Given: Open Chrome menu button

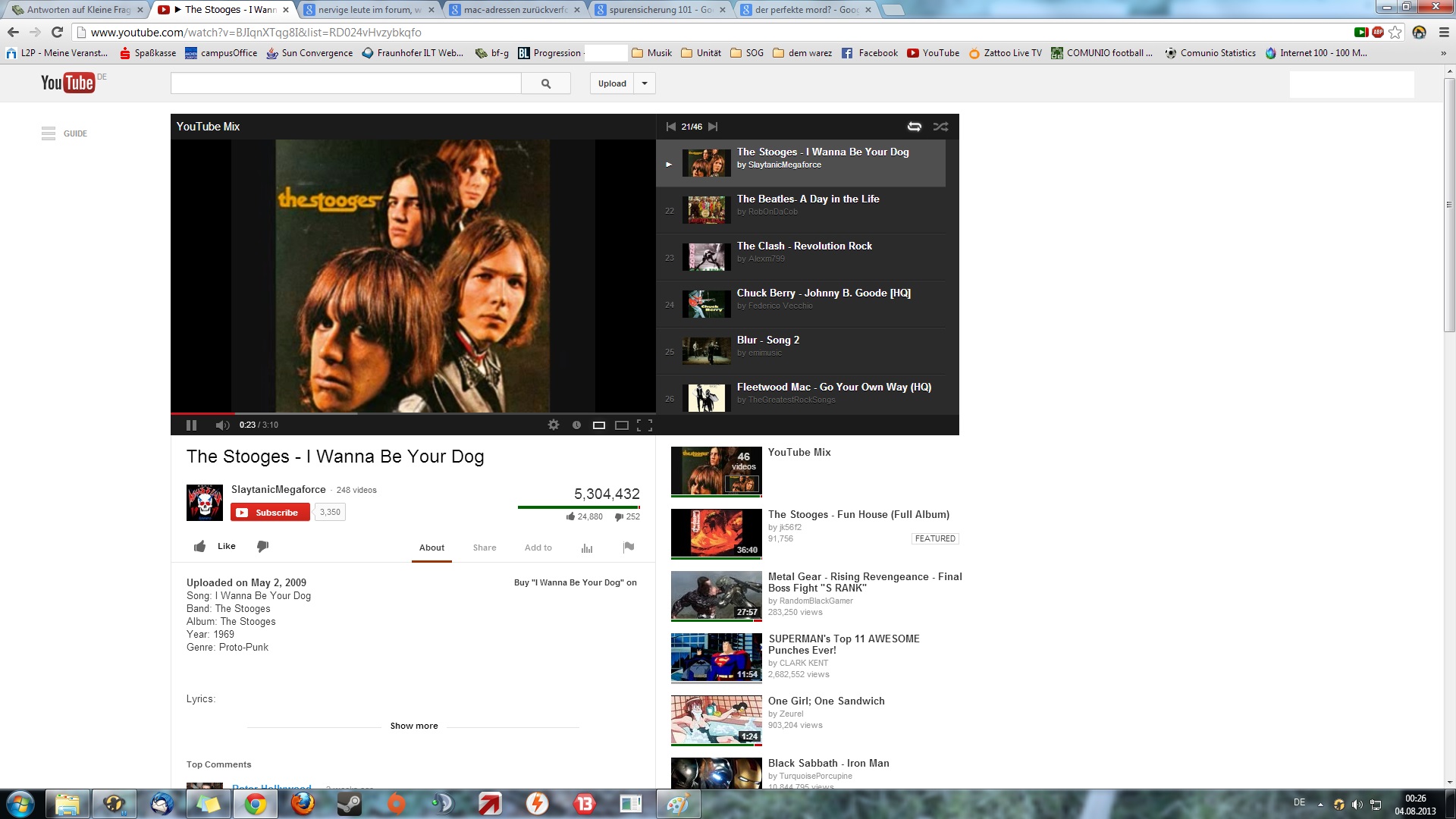Looking at the screenshot, I should click(x=1443, y=32).
